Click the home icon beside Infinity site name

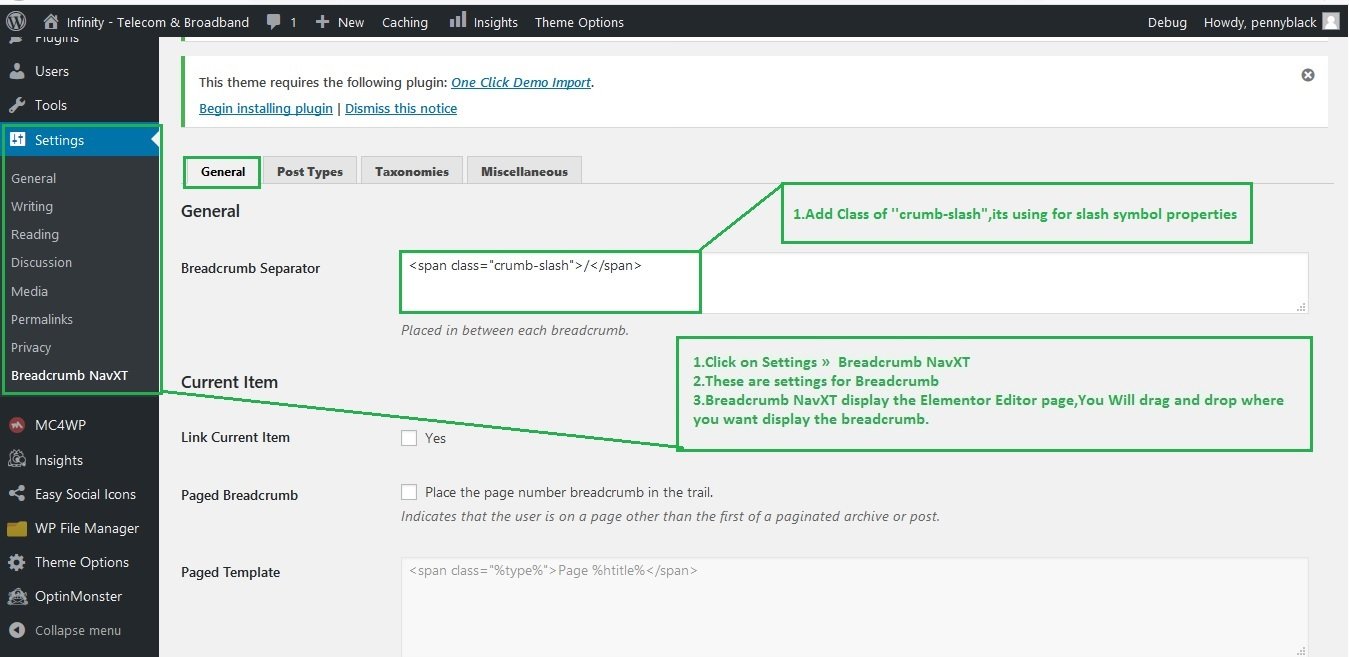(x=51, y=21)
